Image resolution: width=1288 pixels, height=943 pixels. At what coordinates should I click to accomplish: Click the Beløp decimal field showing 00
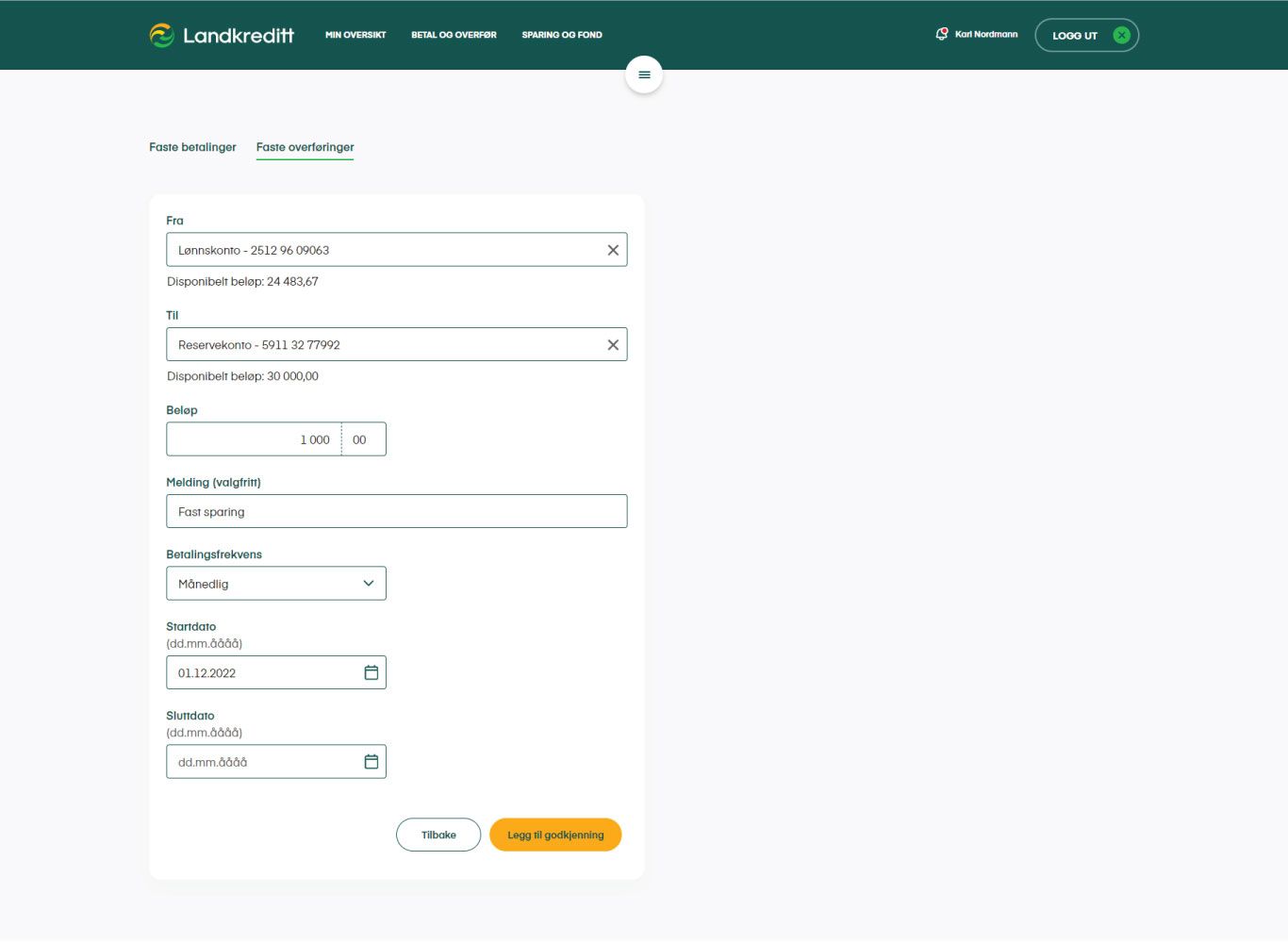tap(364, 439)
